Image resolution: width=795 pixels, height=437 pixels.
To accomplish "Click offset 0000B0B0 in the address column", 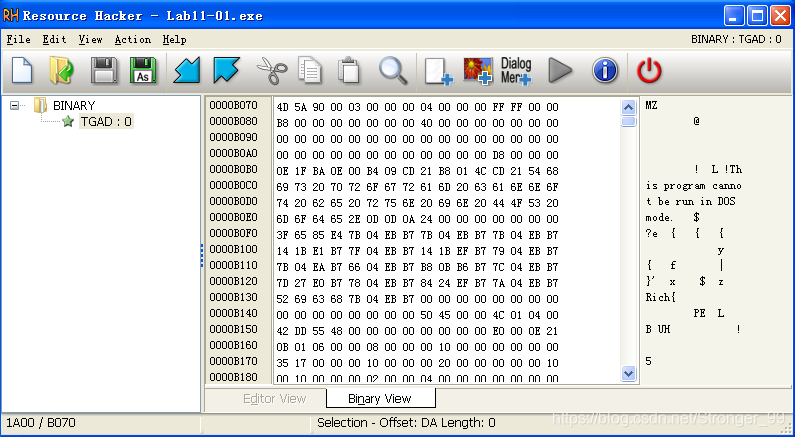I will (x=234, y=169).
